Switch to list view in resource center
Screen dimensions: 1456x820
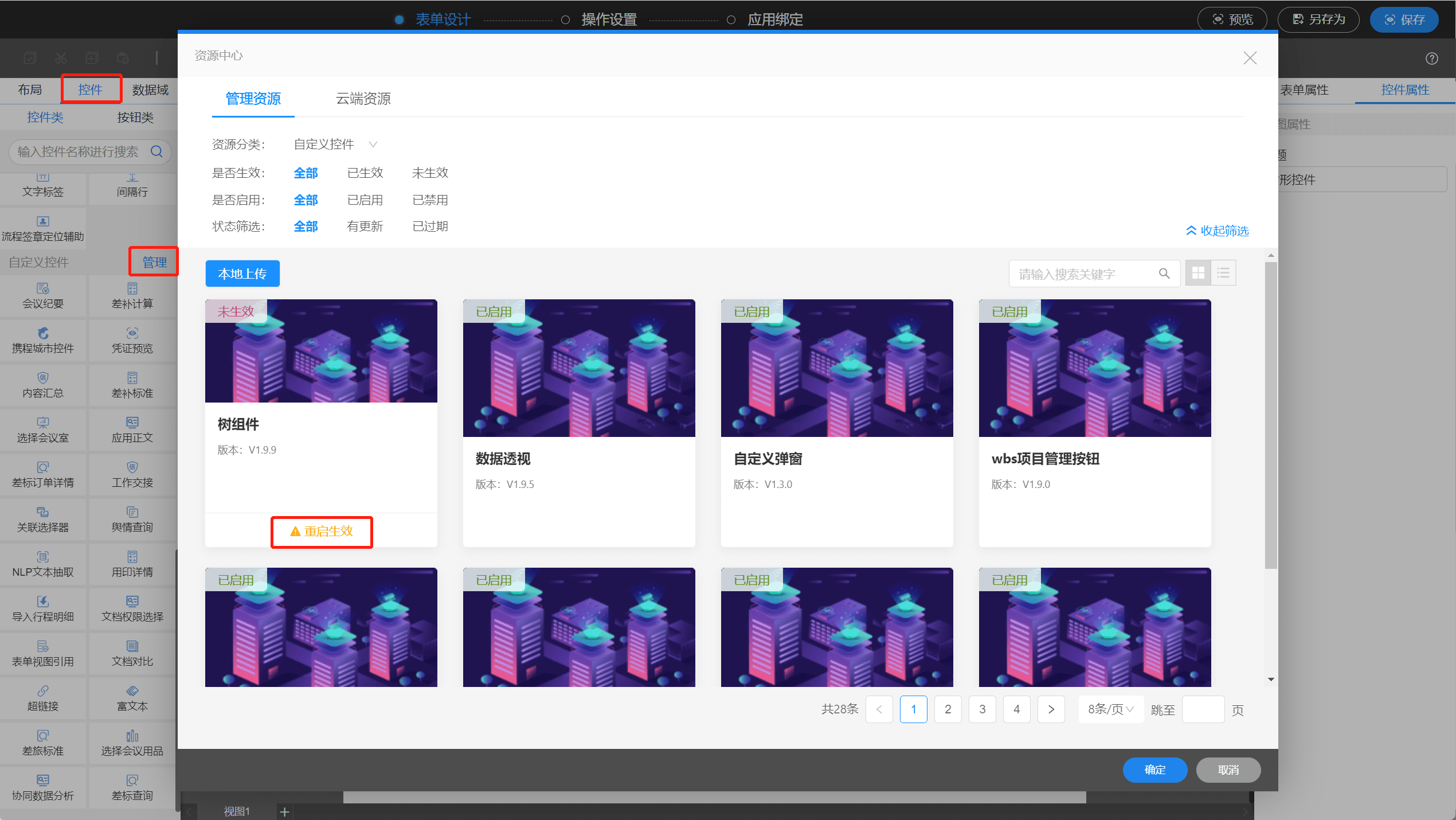coord(1223,274)
